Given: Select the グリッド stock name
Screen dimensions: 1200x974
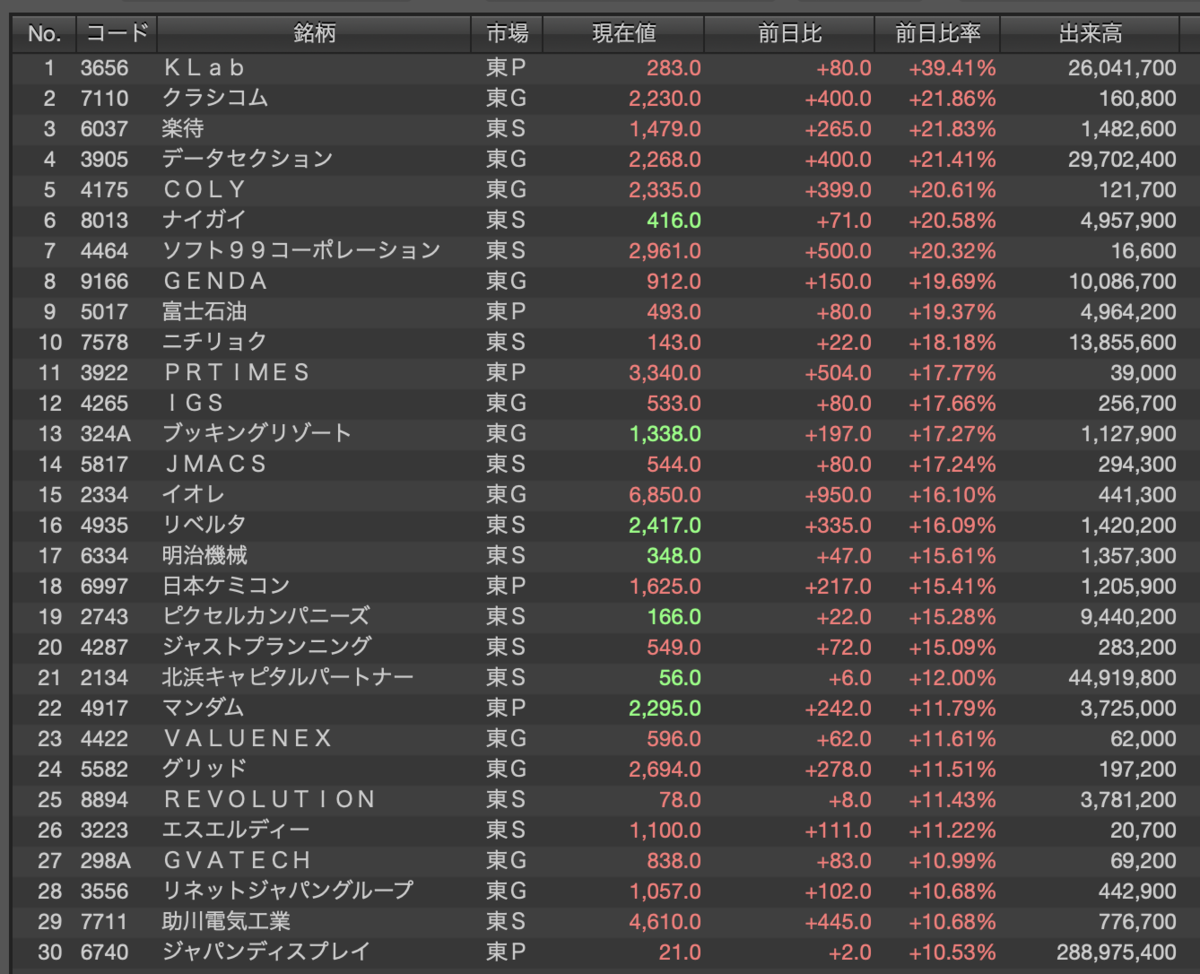Looking at the screenshot, I should click(x=204, y=769).
